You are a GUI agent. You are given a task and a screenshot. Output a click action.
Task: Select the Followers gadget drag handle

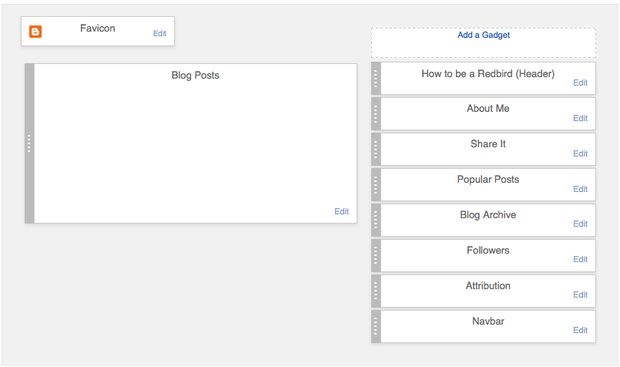pyautogui.click(x=376, y=255)
